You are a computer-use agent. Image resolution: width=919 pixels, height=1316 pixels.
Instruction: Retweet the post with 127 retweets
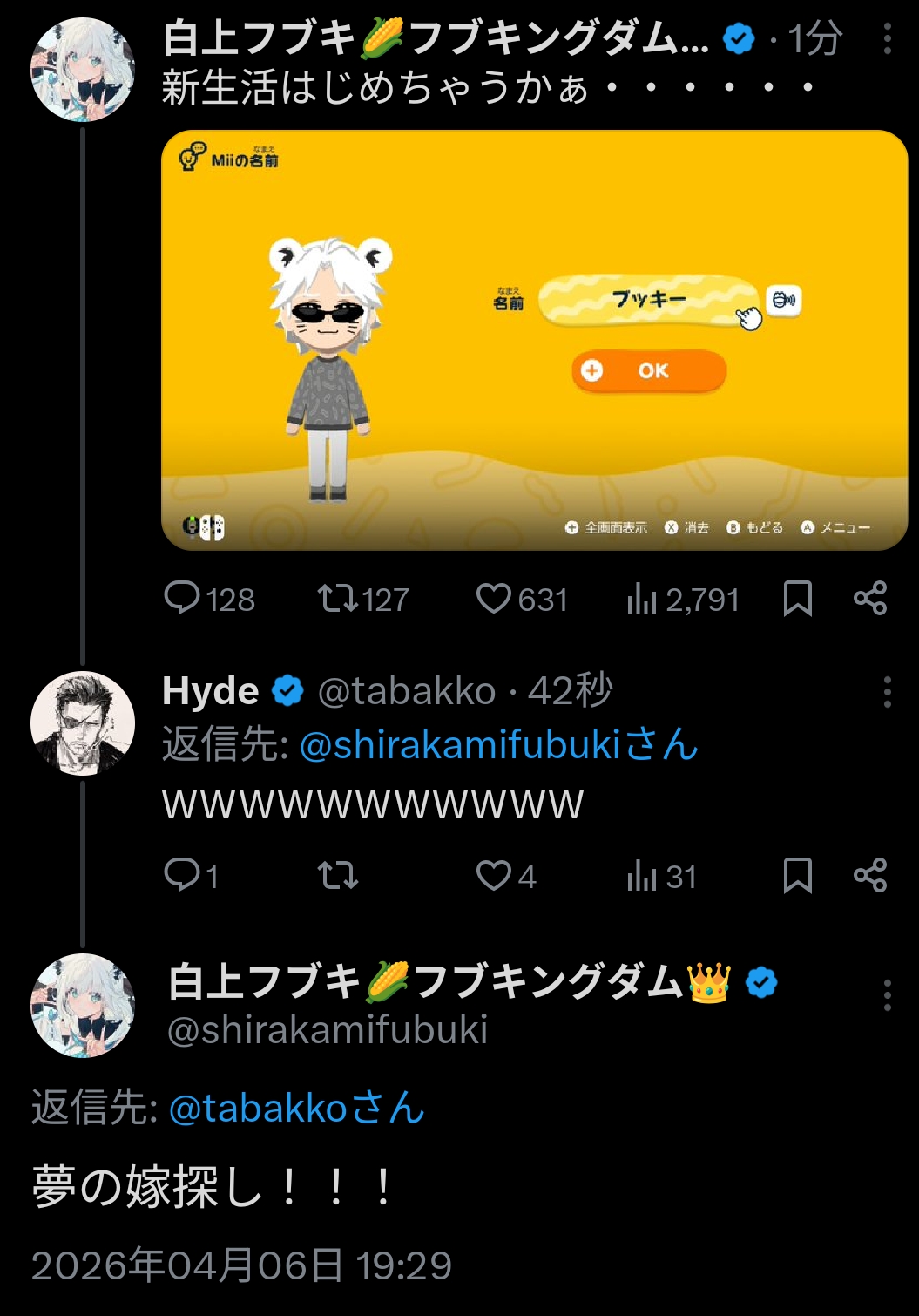tap(337, 599)
